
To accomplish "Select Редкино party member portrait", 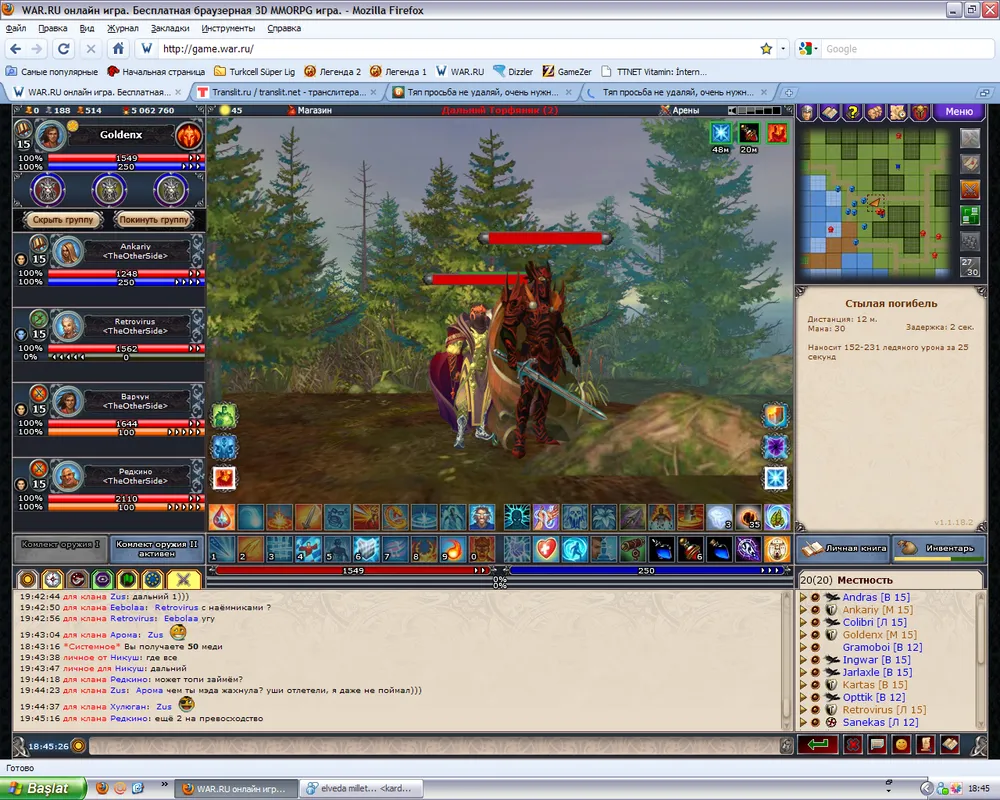I will [67, 476].
